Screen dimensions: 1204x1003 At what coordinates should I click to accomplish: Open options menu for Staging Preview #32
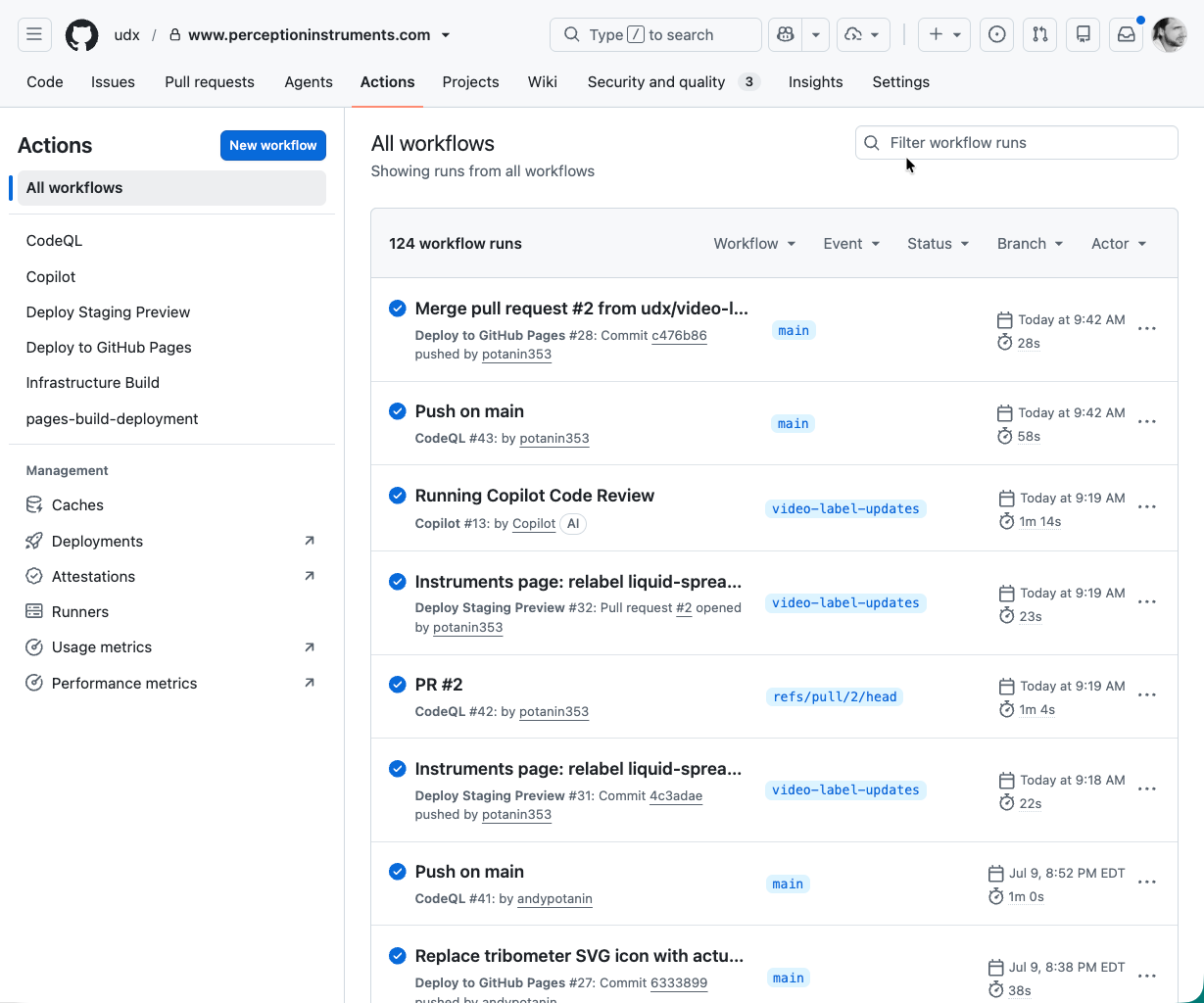tap(1147, 602)
